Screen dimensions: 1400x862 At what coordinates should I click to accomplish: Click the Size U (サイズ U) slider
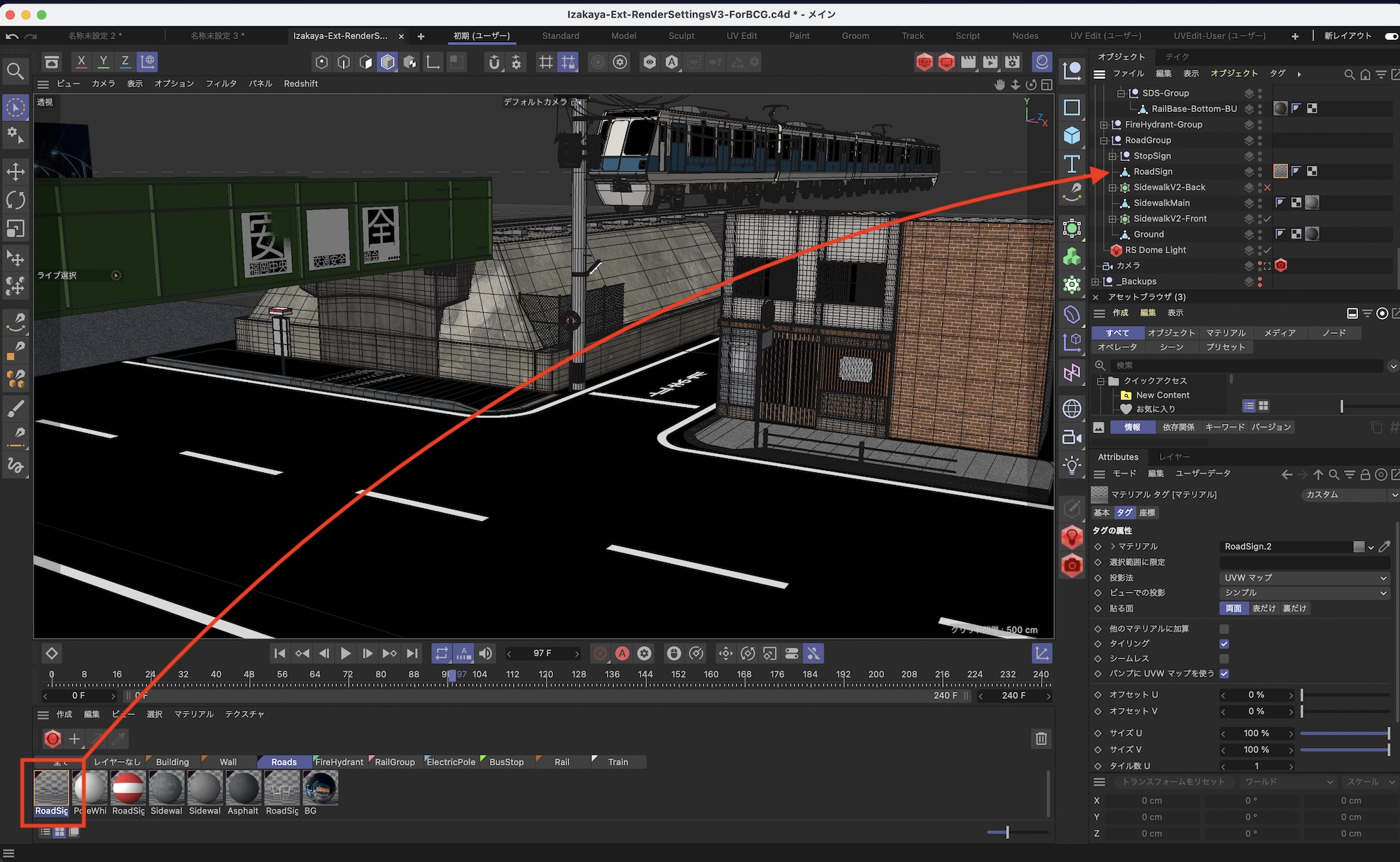point(1344,733)
